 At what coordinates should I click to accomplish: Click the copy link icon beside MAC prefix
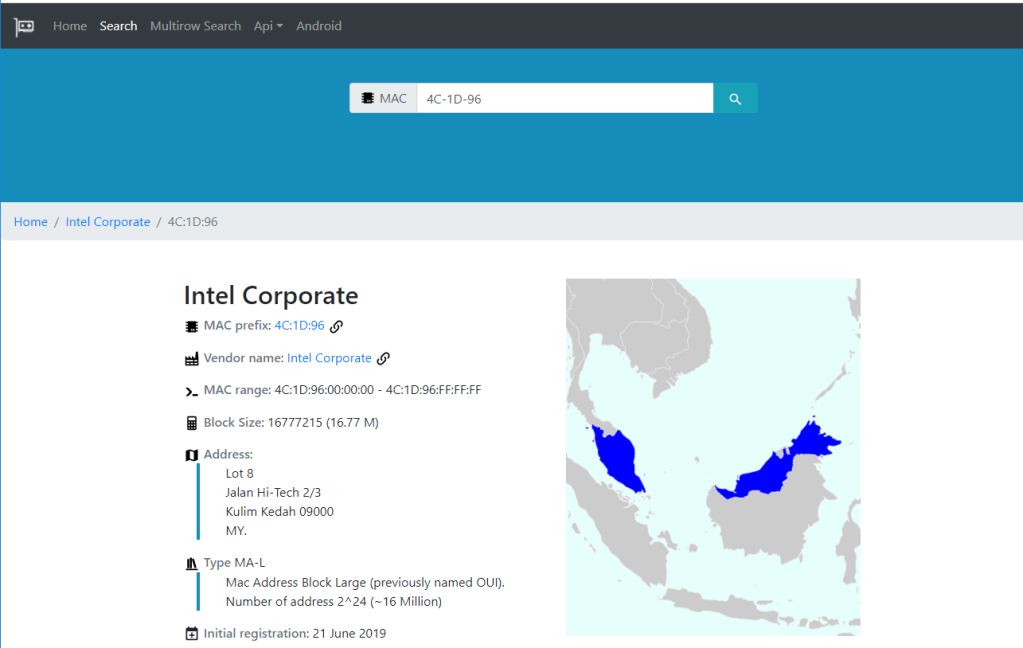click(337, 326)
